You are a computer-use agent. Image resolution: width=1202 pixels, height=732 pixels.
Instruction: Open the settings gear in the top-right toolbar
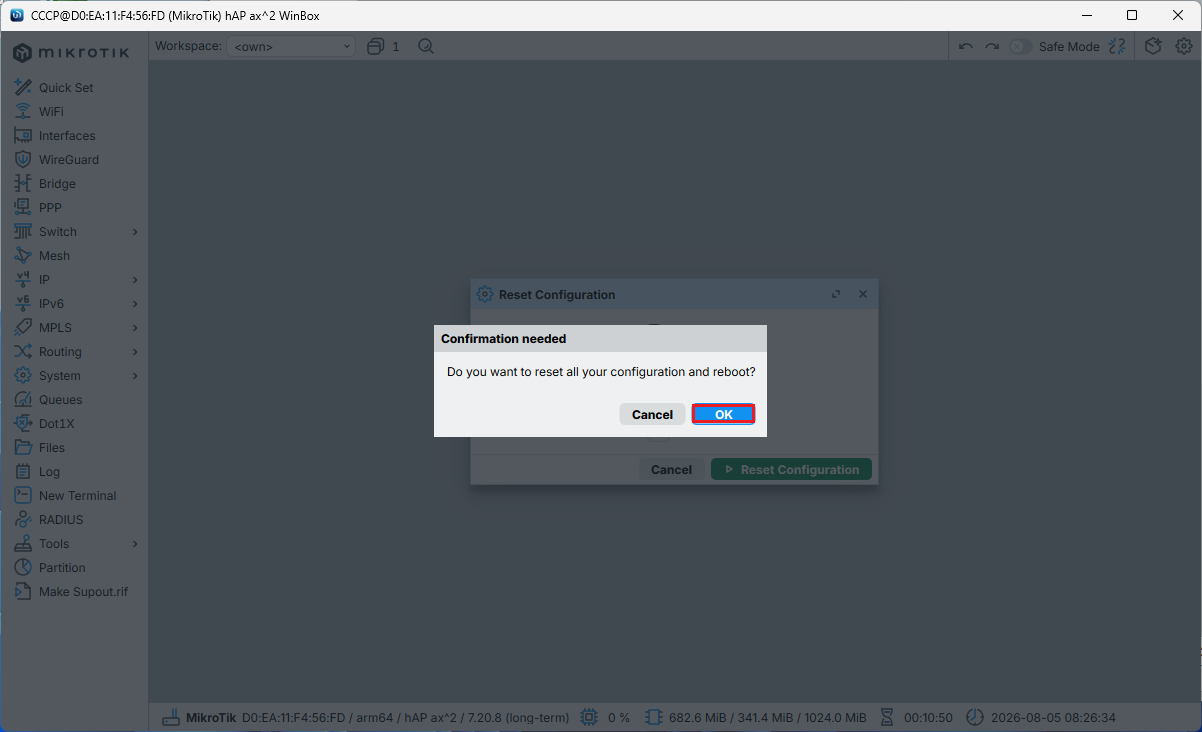tap(1184, 46)
